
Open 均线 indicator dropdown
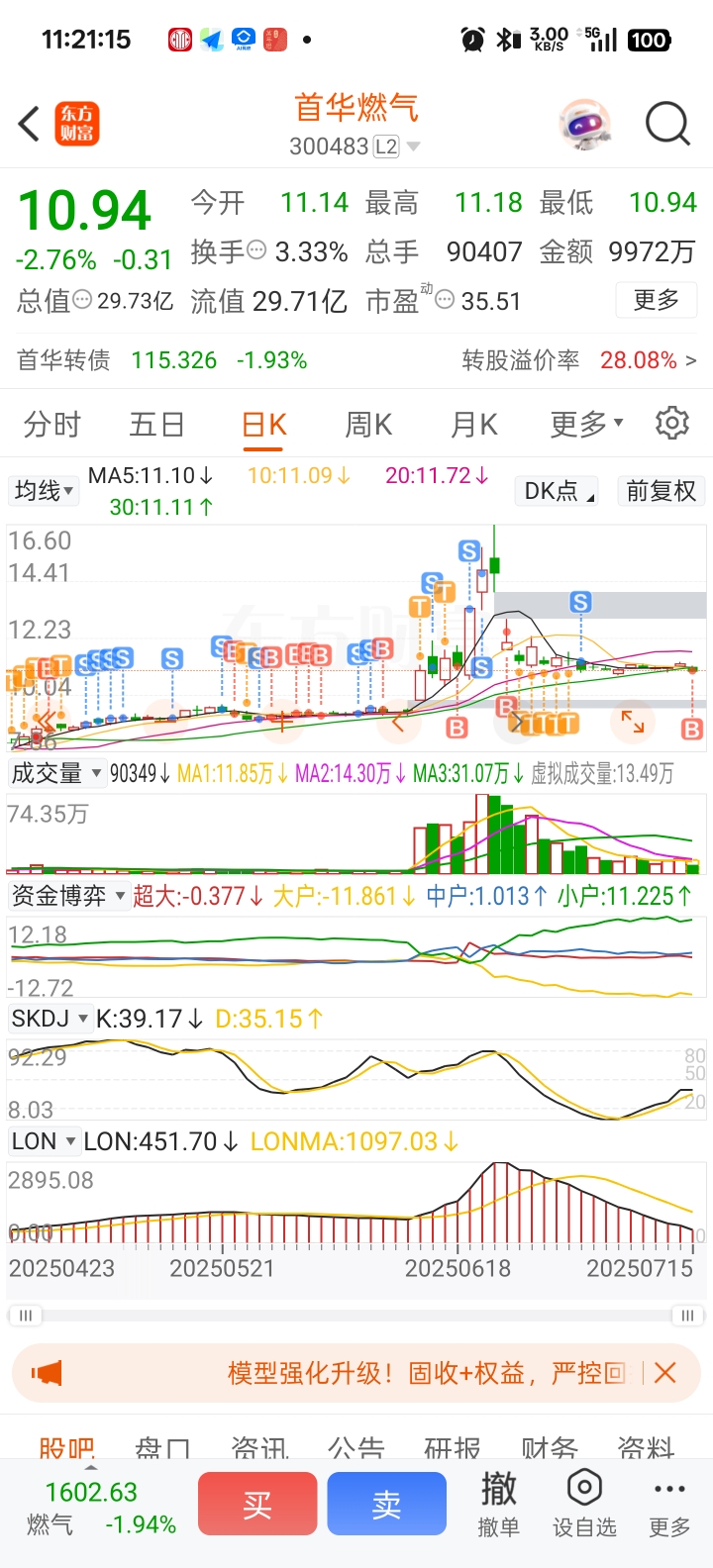point(44,491)
